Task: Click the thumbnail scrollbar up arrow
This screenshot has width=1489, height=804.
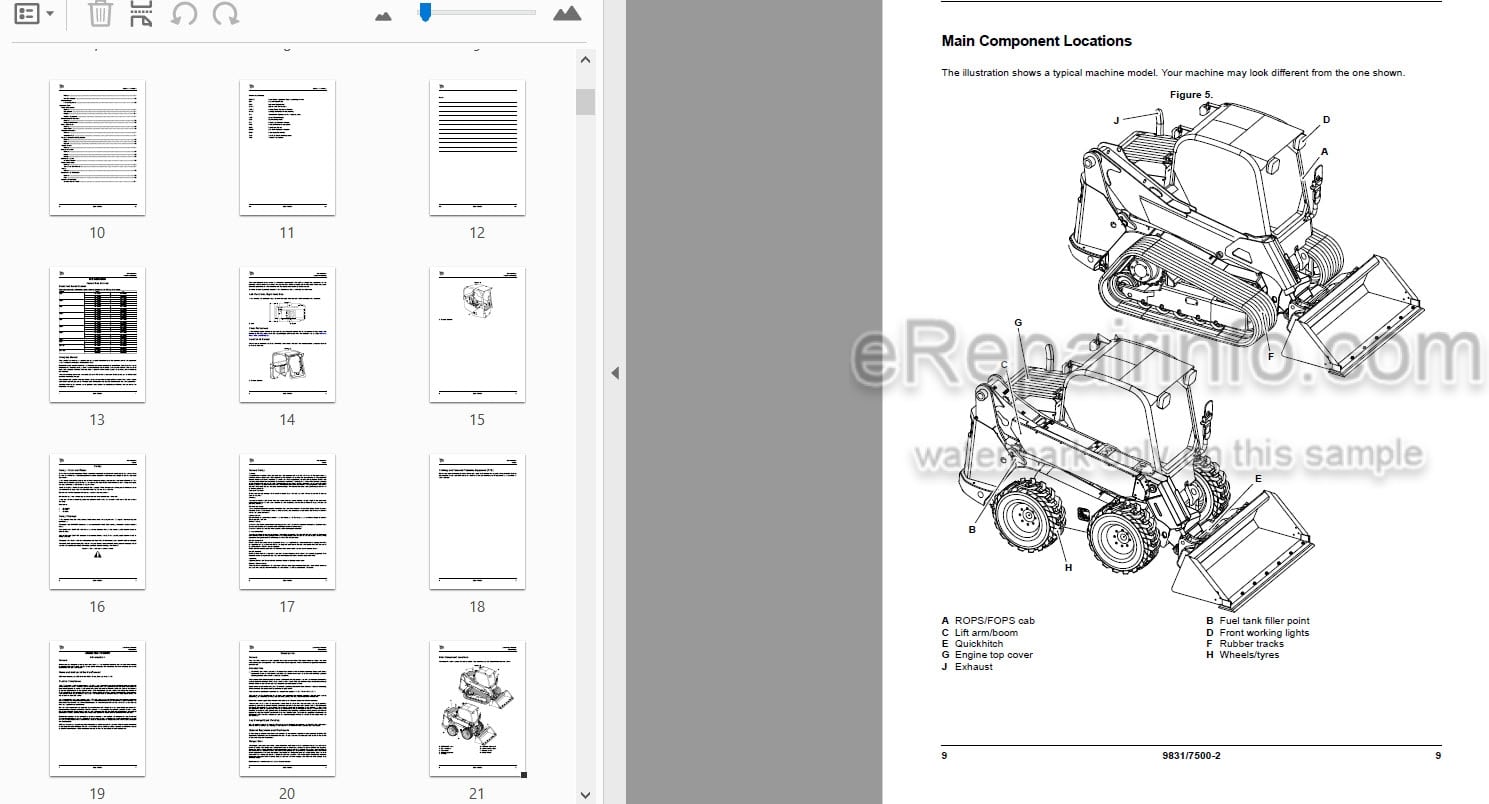Action: click(586, 60)
